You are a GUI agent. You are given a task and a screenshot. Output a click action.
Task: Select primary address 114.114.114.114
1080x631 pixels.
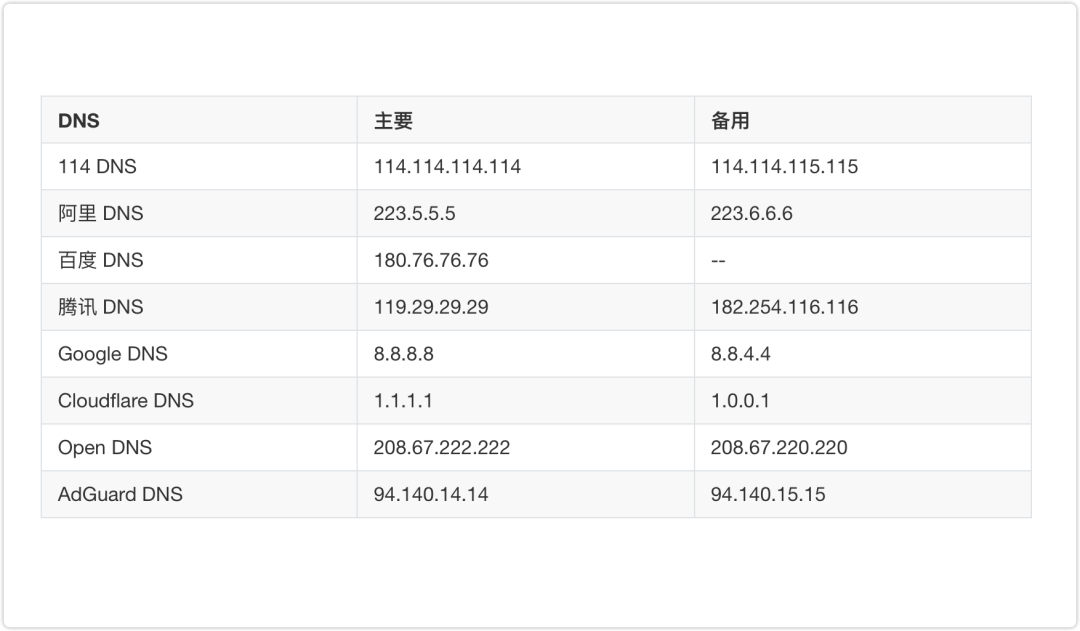point(447,167)
